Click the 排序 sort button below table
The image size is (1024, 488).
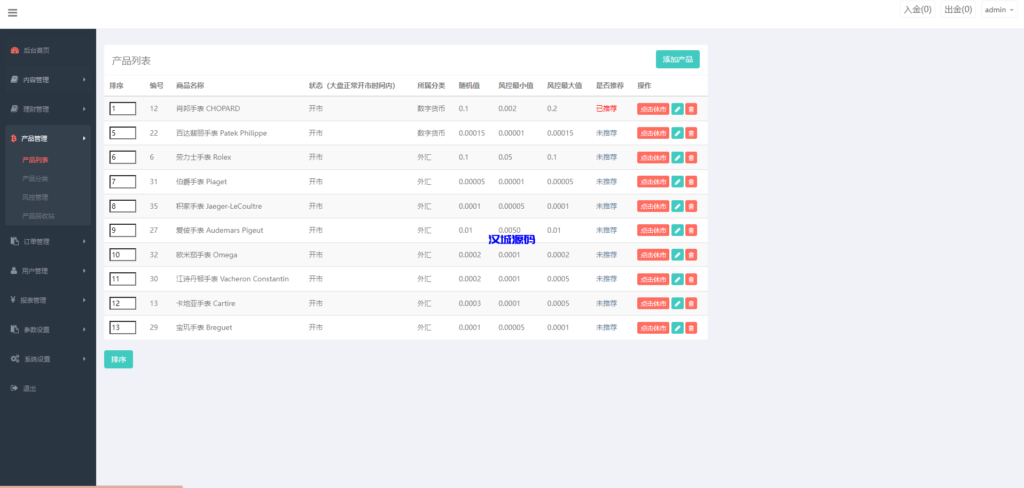point(118,359)
